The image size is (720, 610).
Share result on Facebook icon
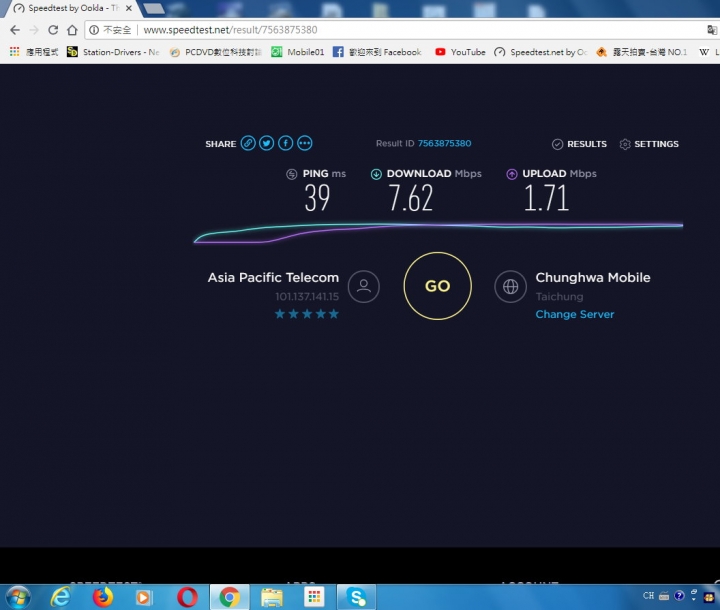coord(286,143)
